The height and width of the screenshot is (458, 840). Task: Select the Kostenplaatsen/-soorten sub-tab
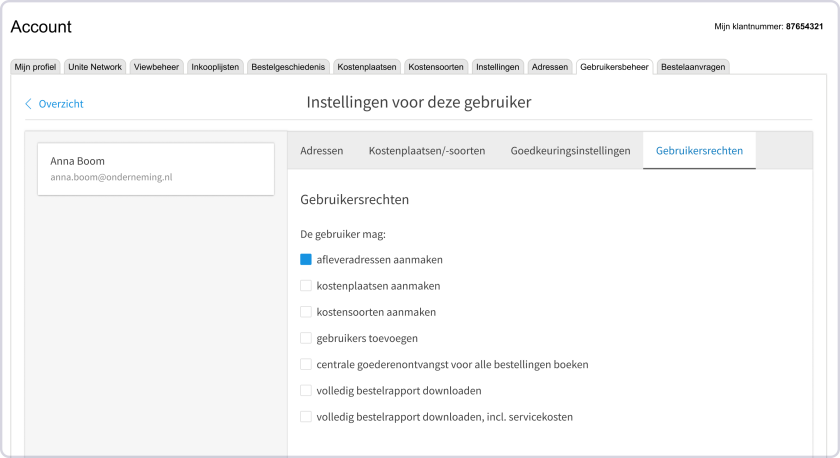coord(427,151)
